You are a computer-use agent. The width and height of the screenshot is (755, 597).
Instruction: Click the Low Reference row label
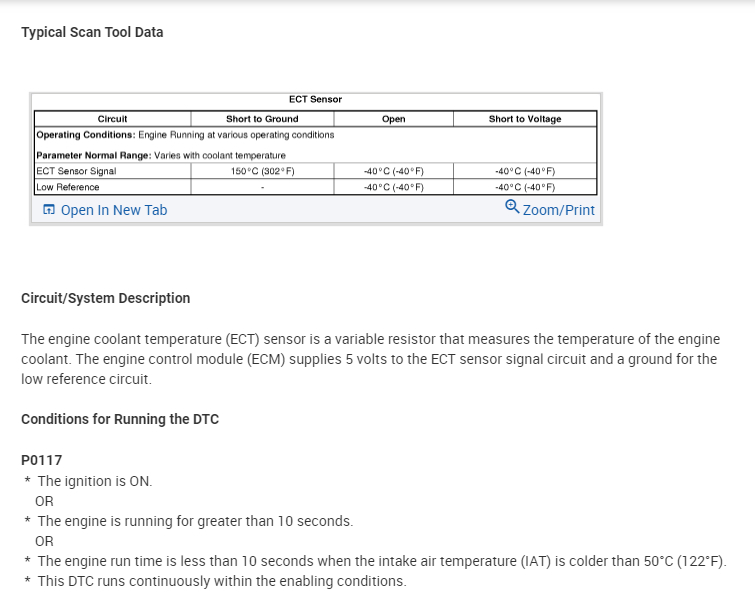(68, 187)
